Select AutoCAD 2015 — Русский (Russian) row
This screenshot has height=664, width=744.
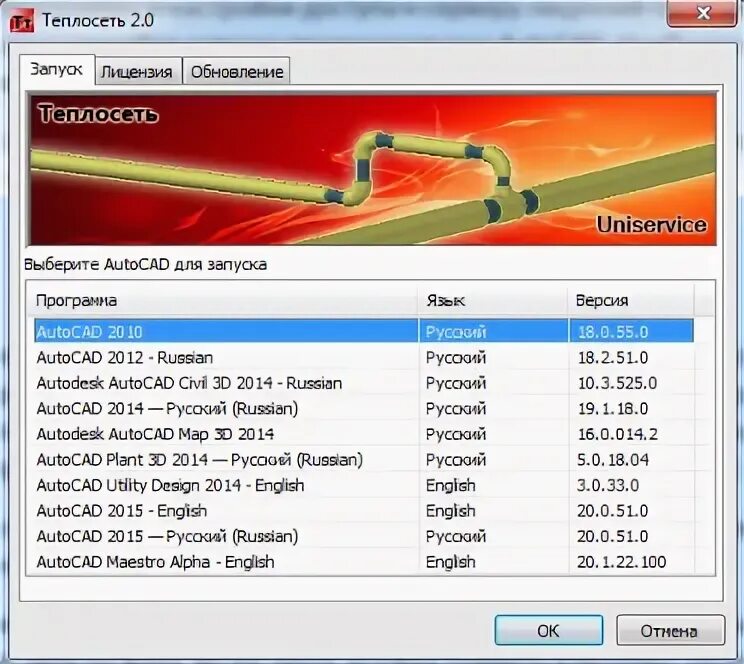tap(364, 537)
